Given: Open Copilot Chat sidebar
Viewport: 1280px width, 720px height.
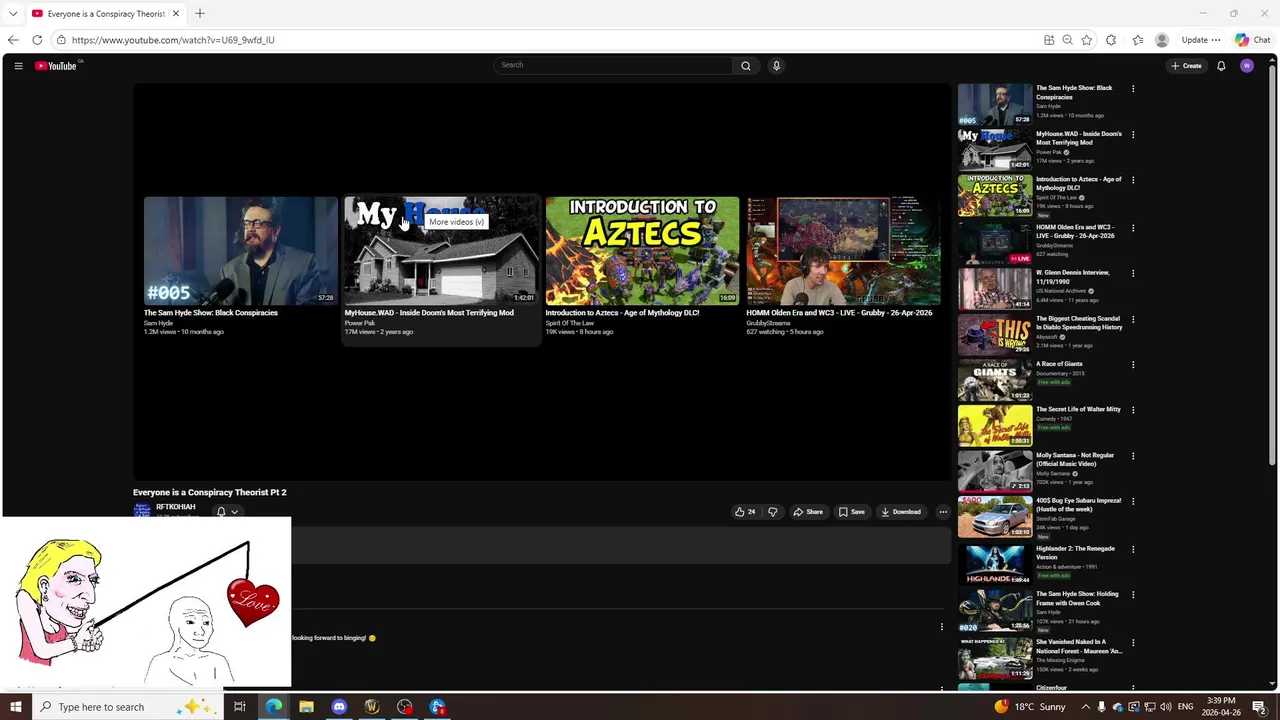Looking at the screenshot, I should [x=1253, y=40].
